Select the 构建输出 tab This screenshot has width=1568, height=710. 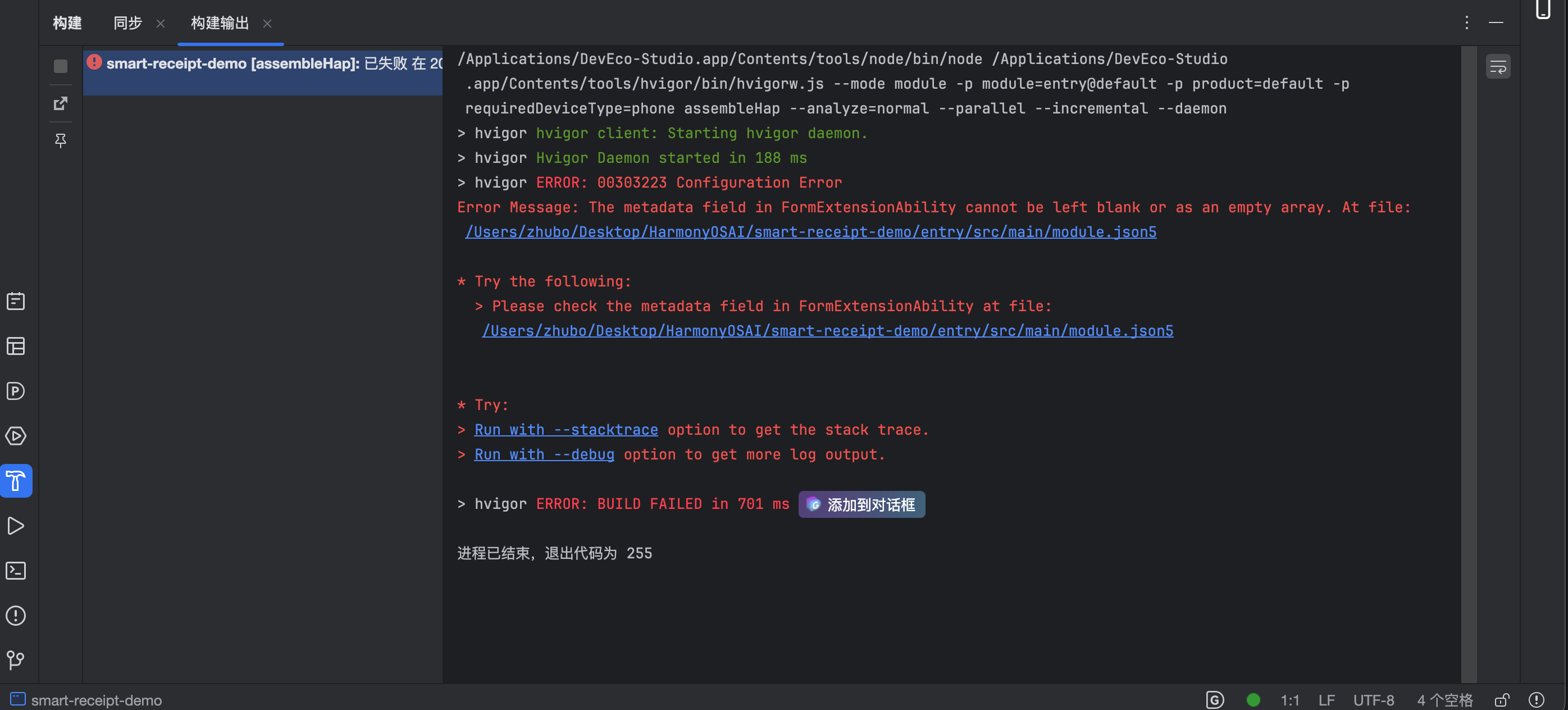(220, 23)
